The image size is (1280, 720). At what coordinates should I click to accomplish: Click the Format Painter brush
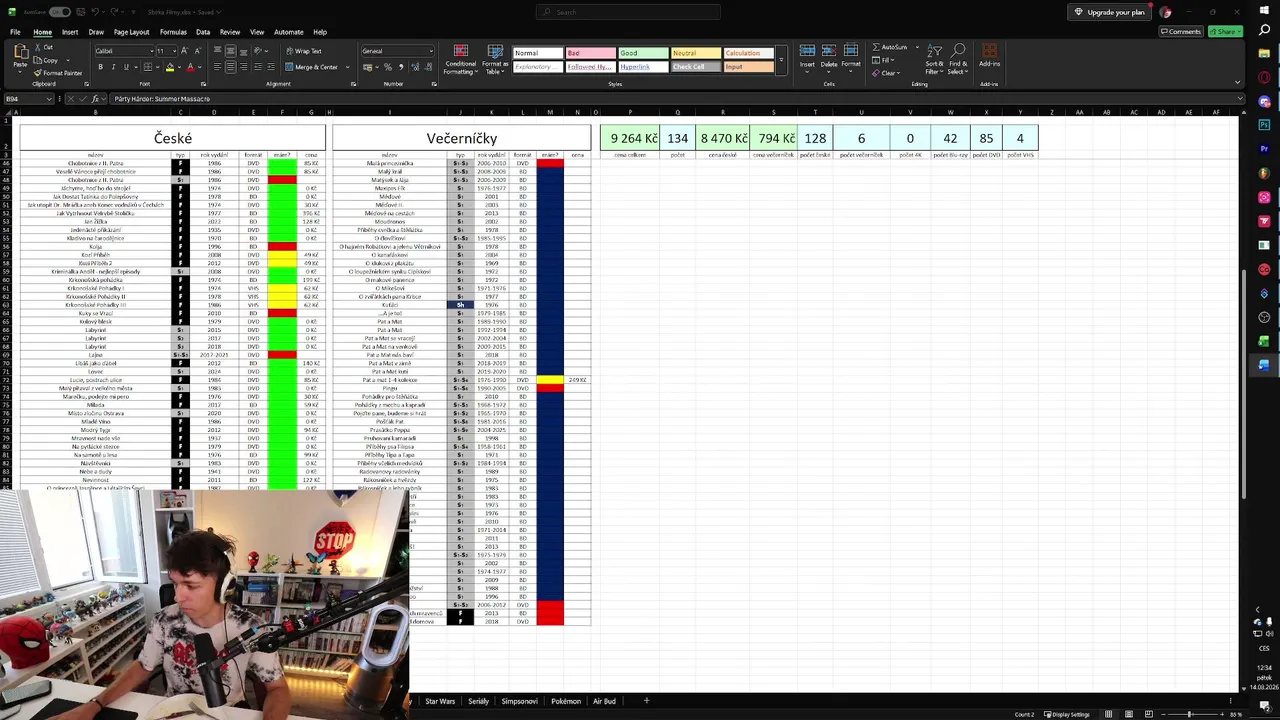(58, 73)
